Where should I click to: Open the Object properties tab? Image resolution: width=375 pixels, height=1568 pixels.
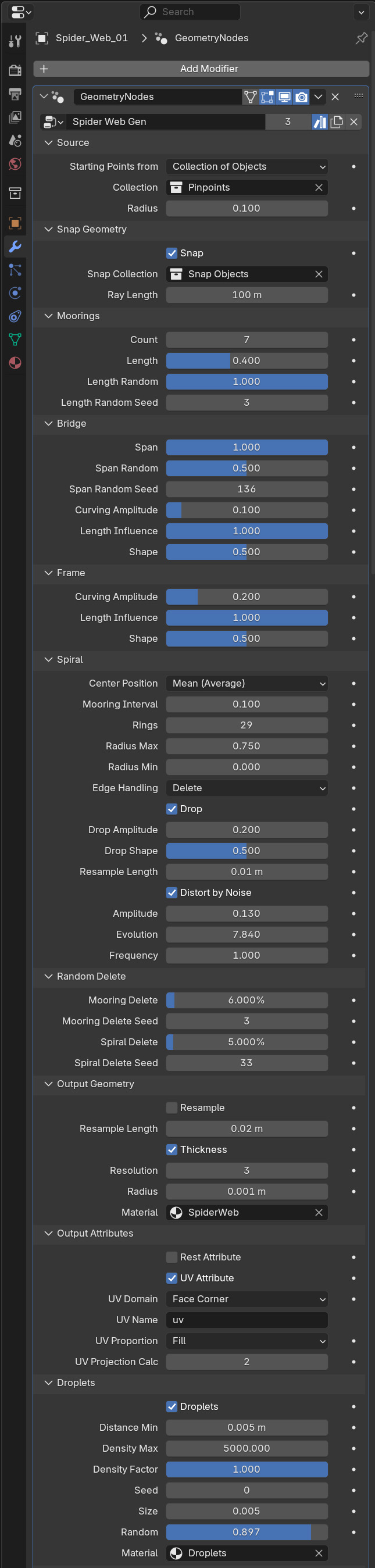(15, 223)
